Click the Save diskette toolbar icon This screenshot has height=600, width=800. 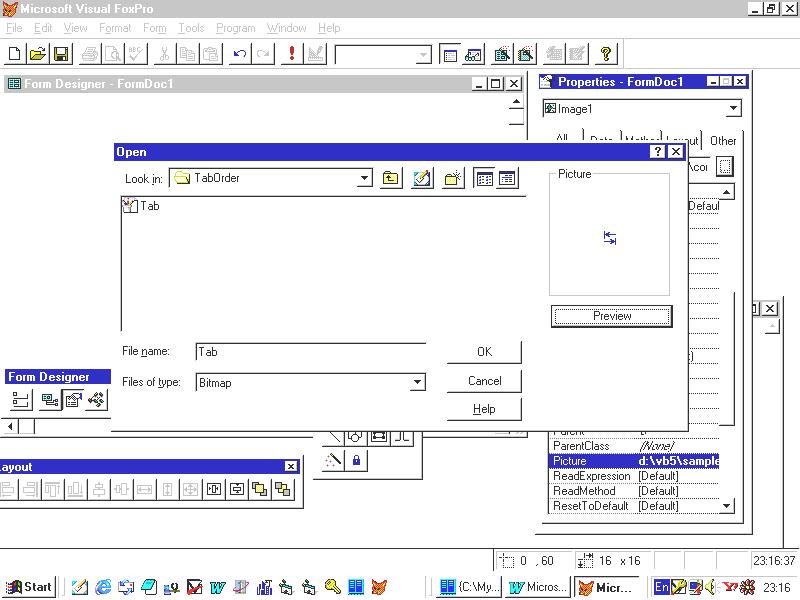(x=61, y=54)
